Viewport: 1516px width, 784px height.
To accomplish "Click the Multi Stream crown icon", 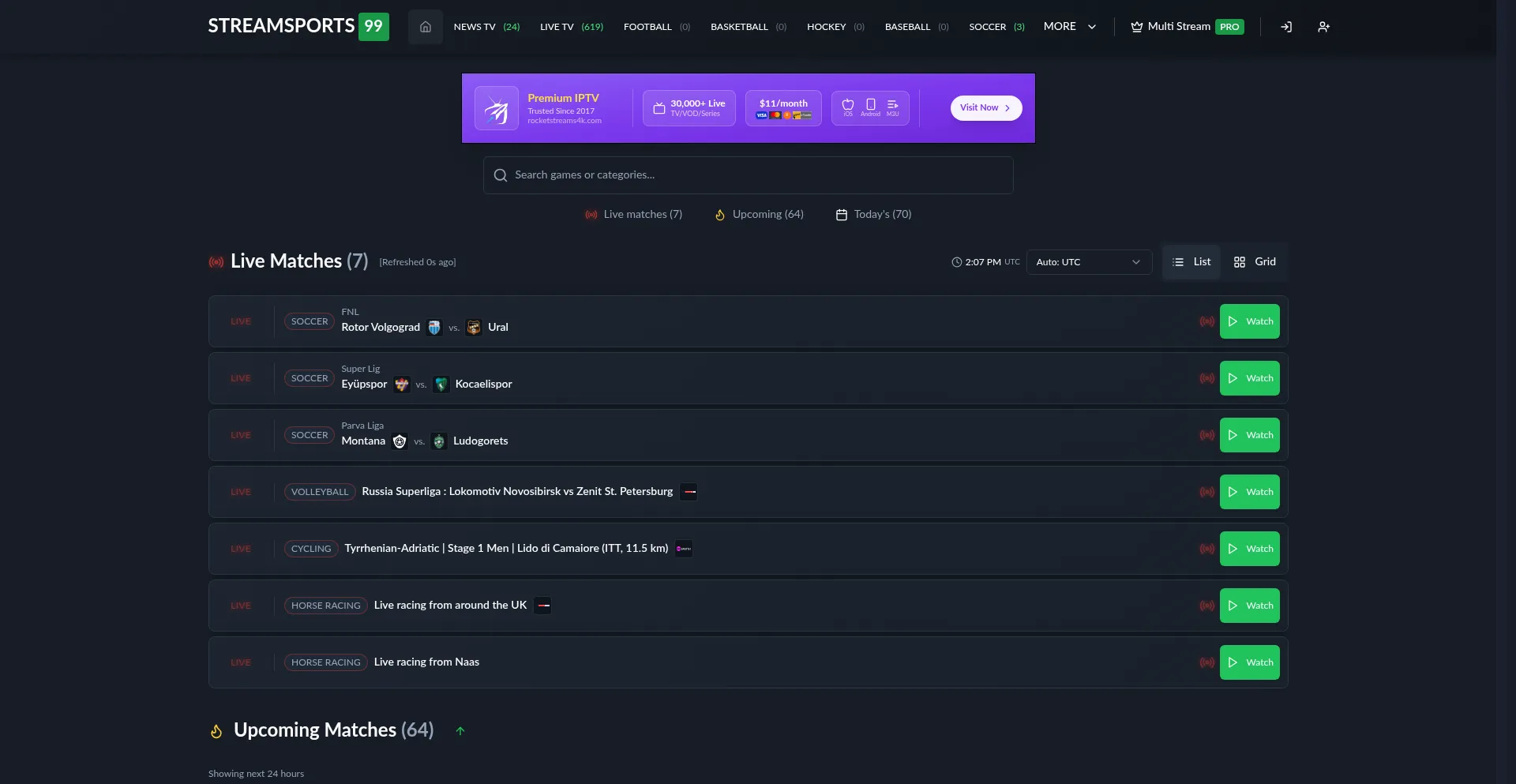I will coord(1137,27).
